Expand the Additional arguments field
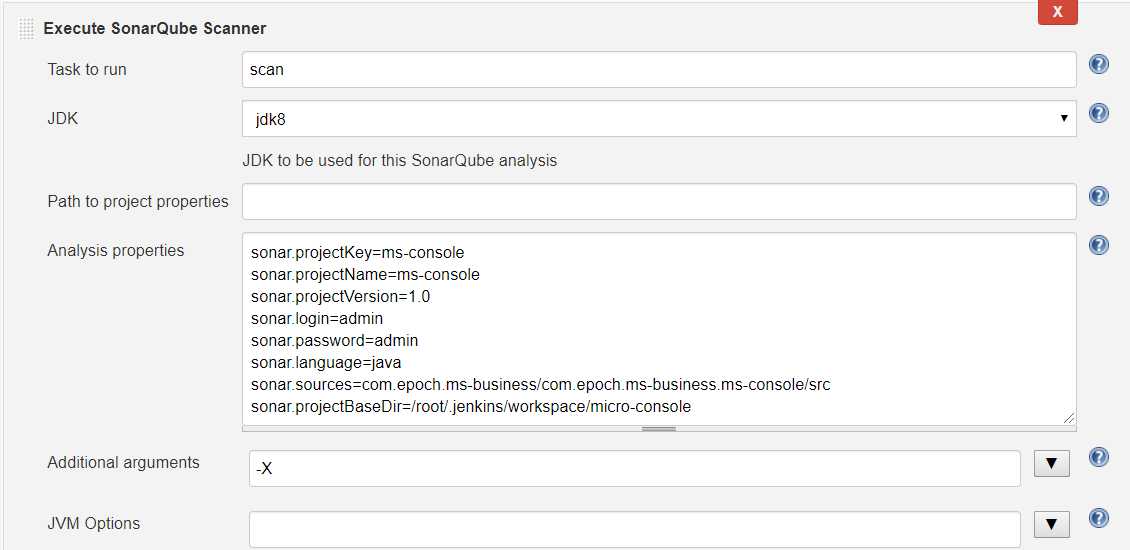Viewport: 1130px width, 550px height. [1050, 464]
